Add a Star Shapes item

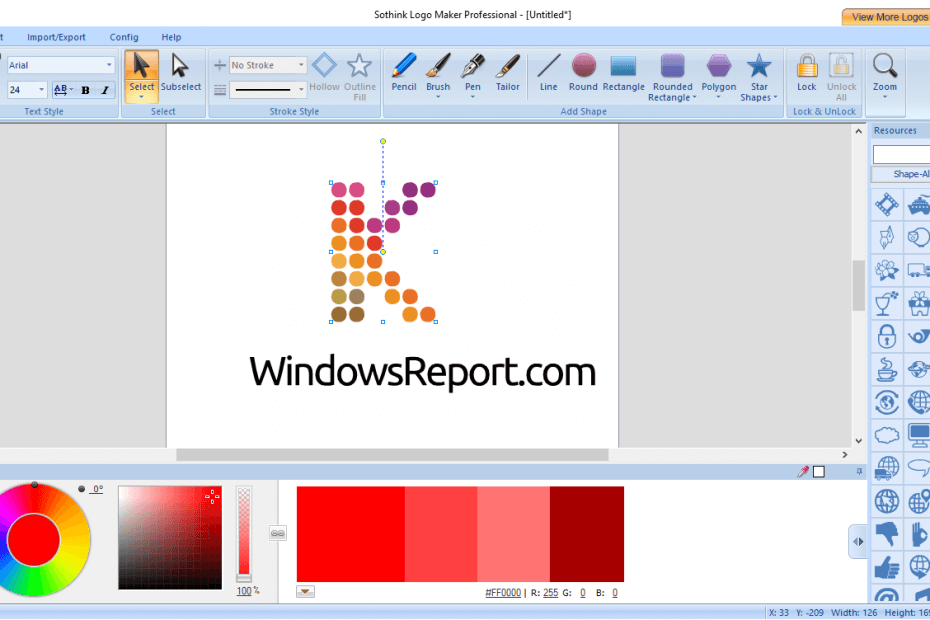click(x=759, y=78)
